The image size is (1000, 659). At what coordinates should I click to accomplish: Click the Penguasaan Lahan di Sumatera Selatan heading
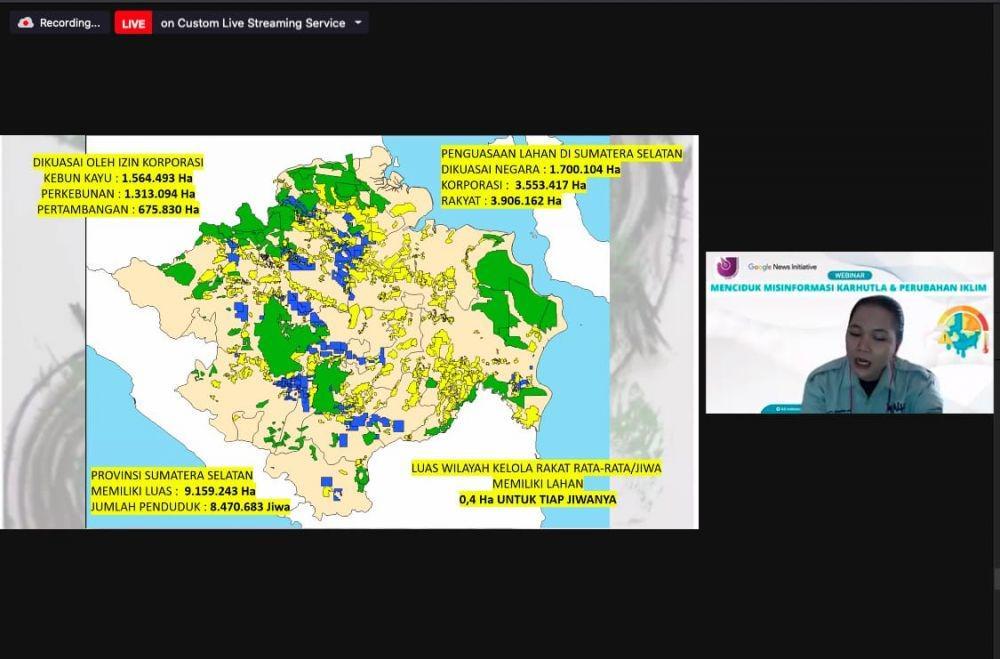pos(562,154)
